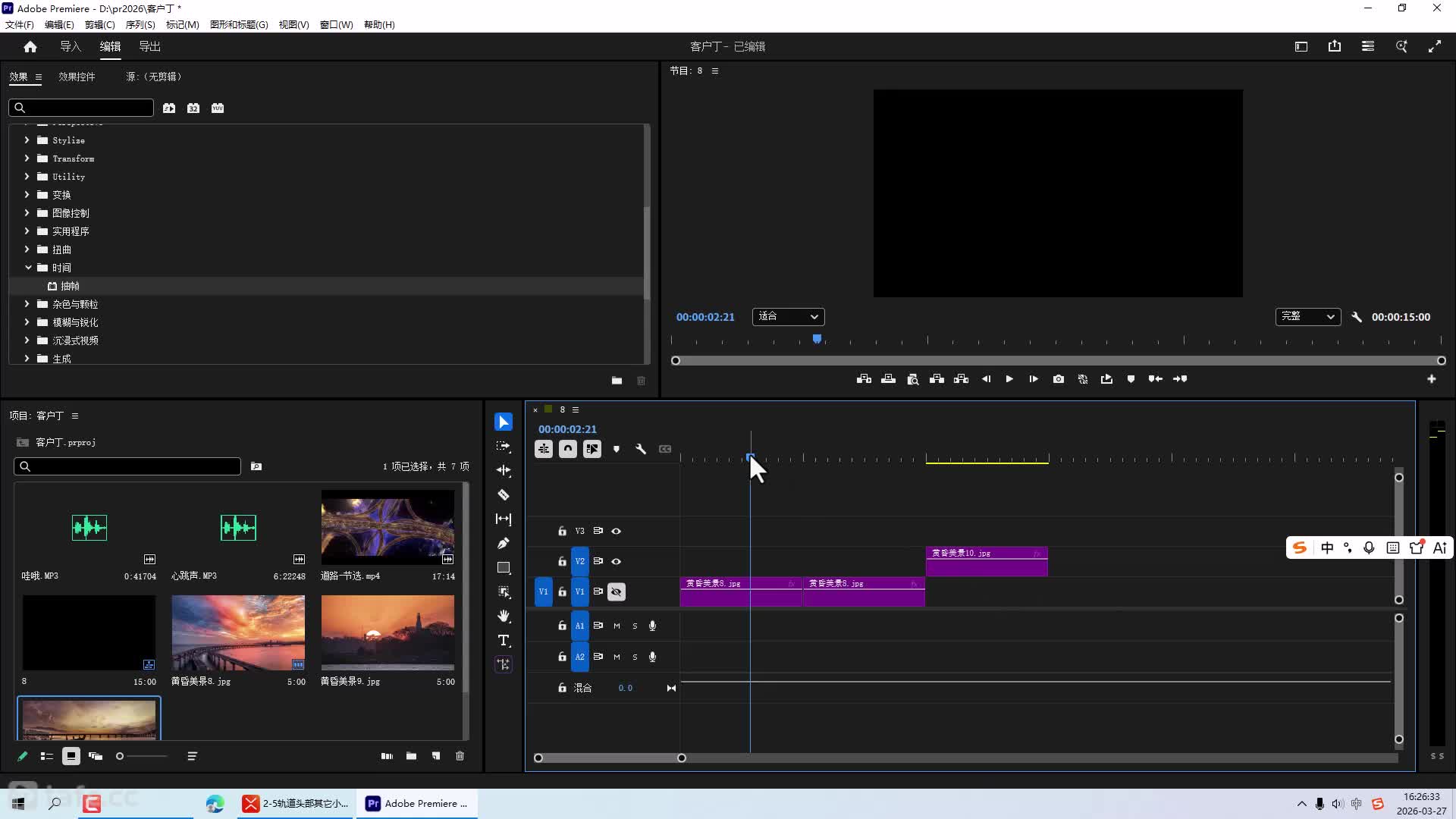Screen dimensions: 1456x819
Task: Mute audio track A1
Action: click(617, 626)
